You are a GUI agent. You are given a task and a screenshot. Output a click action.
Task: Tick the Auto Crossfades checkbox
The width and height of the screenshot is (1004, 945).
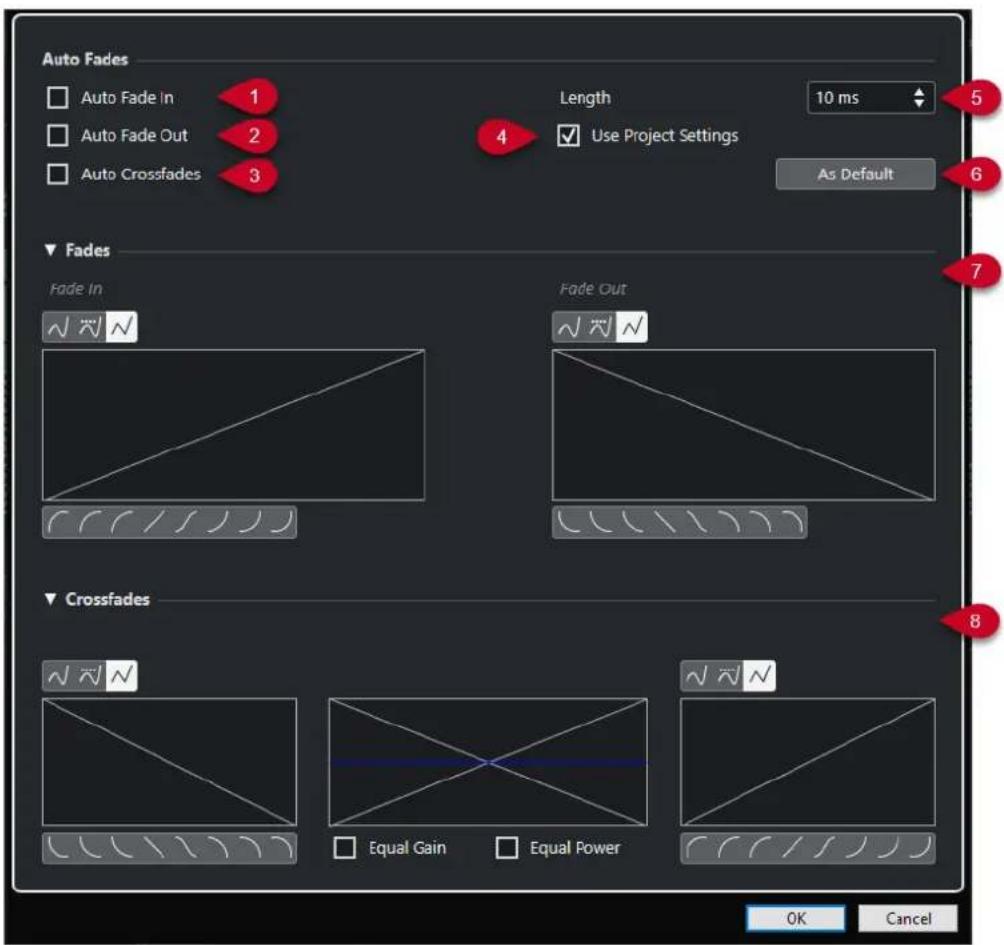point(58,174)
